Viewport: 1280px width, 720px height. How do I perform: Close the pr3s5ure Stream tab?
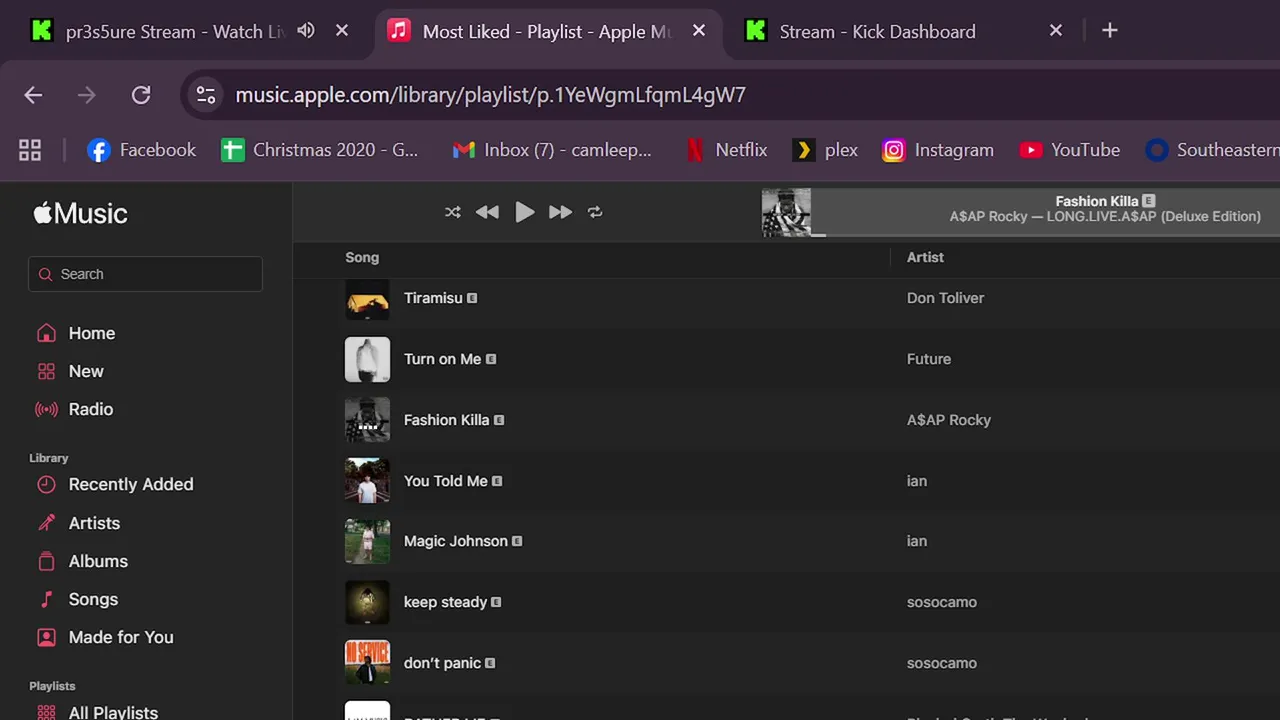pos(342,31)
